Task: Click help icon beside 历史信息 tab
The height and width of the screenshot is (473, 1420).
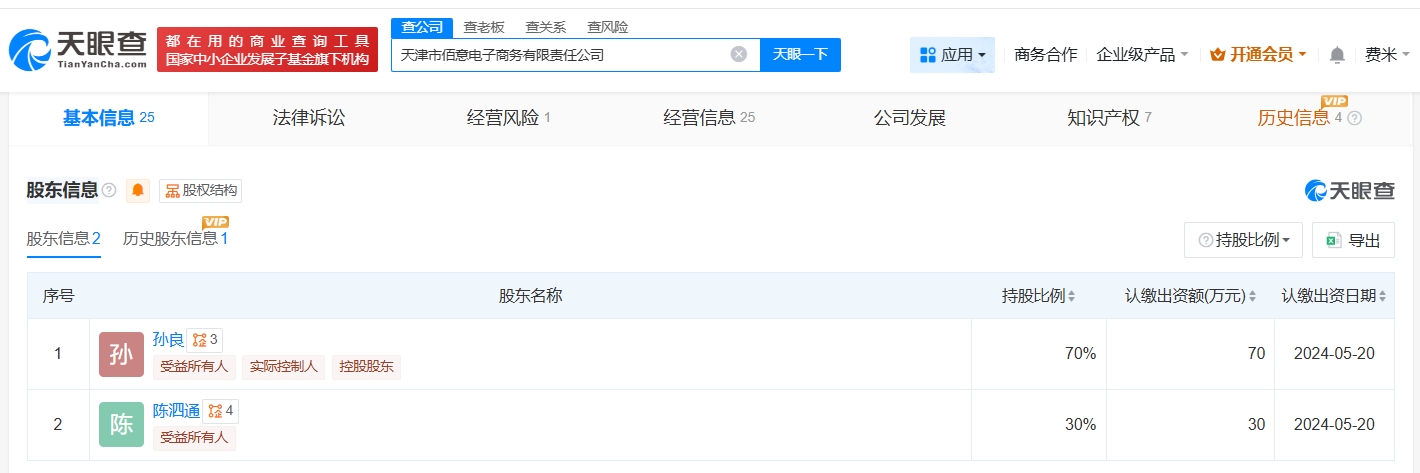Action: pyautogui.click(x=1355, y=118)
